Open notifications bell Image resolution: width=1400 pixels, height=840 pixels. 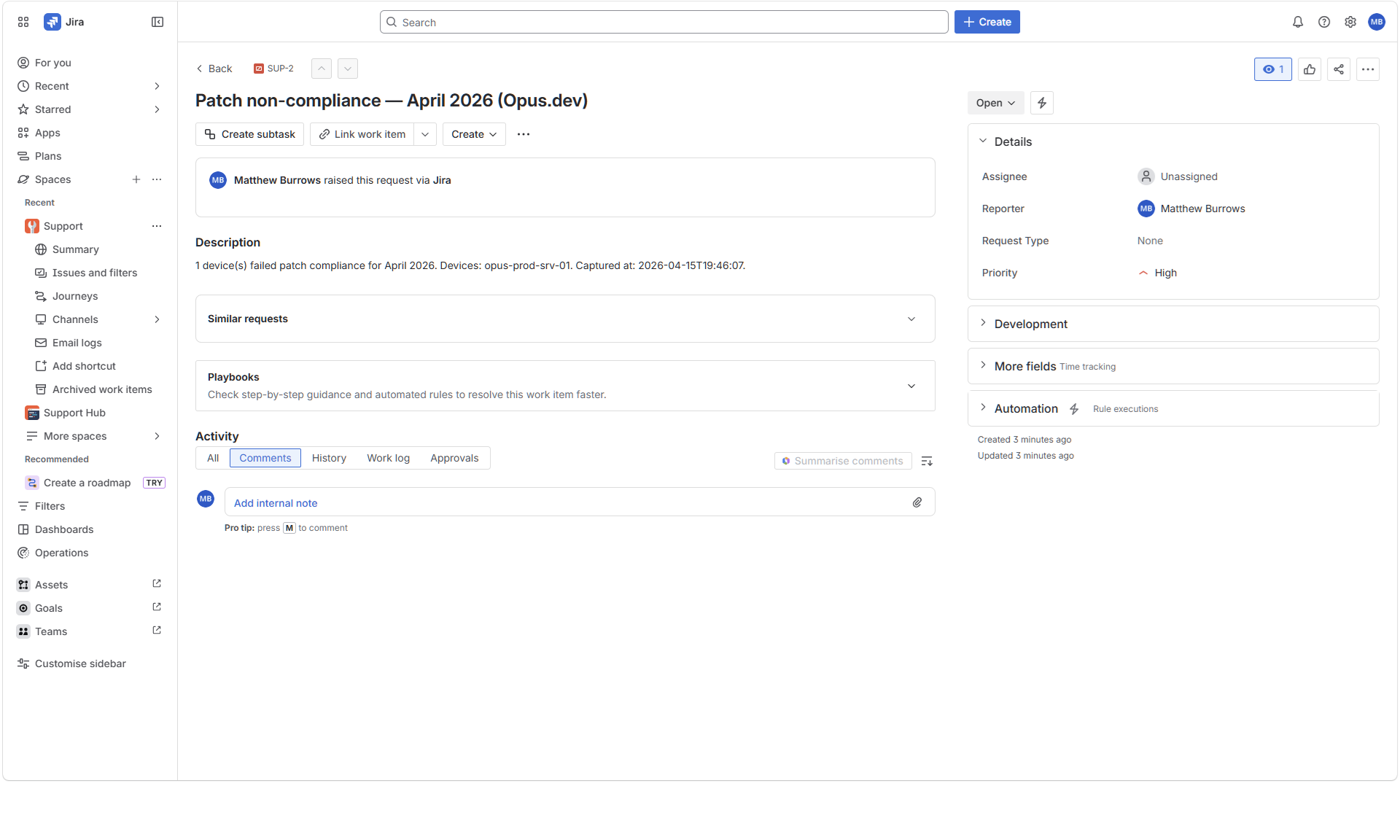1298,22
